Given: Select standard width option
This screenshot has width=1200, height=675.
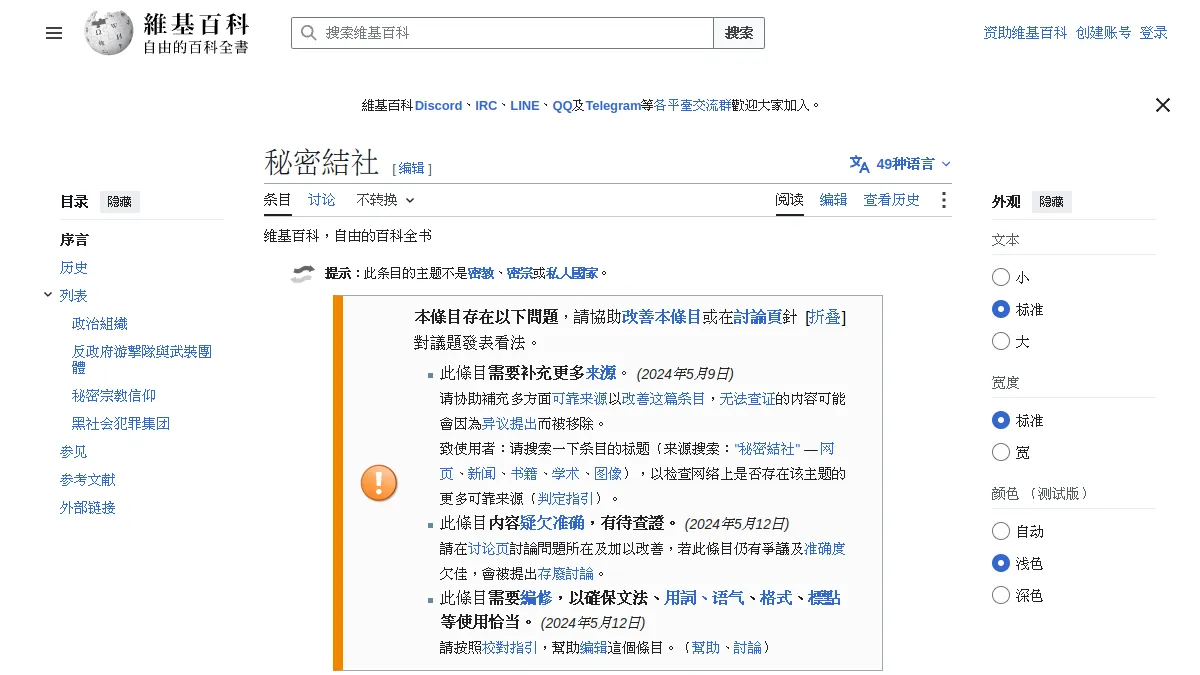Looking at the screenshot, I should click(1001, 420).
